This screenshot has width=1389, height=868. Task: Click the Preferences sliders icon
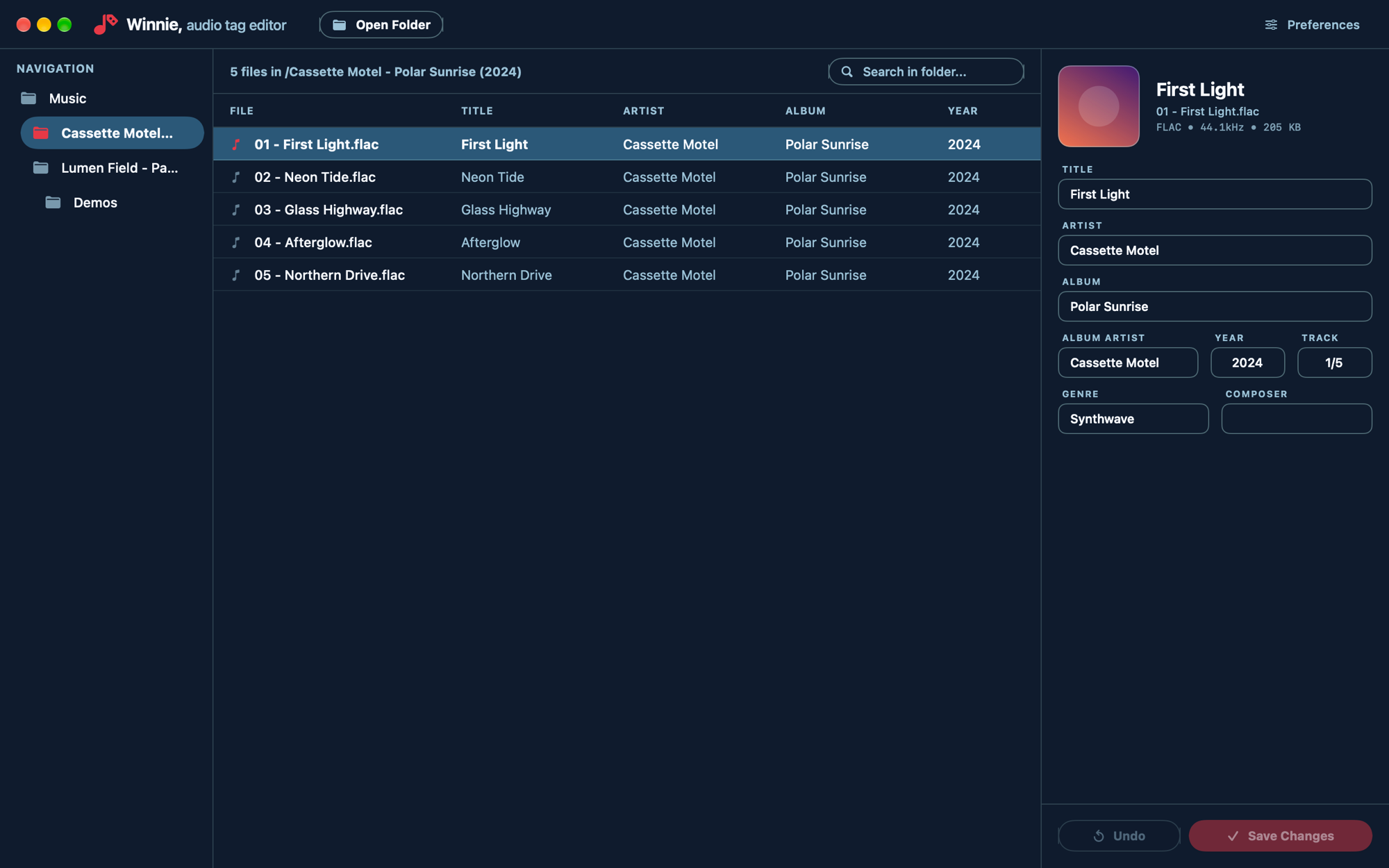point(1271,25)
